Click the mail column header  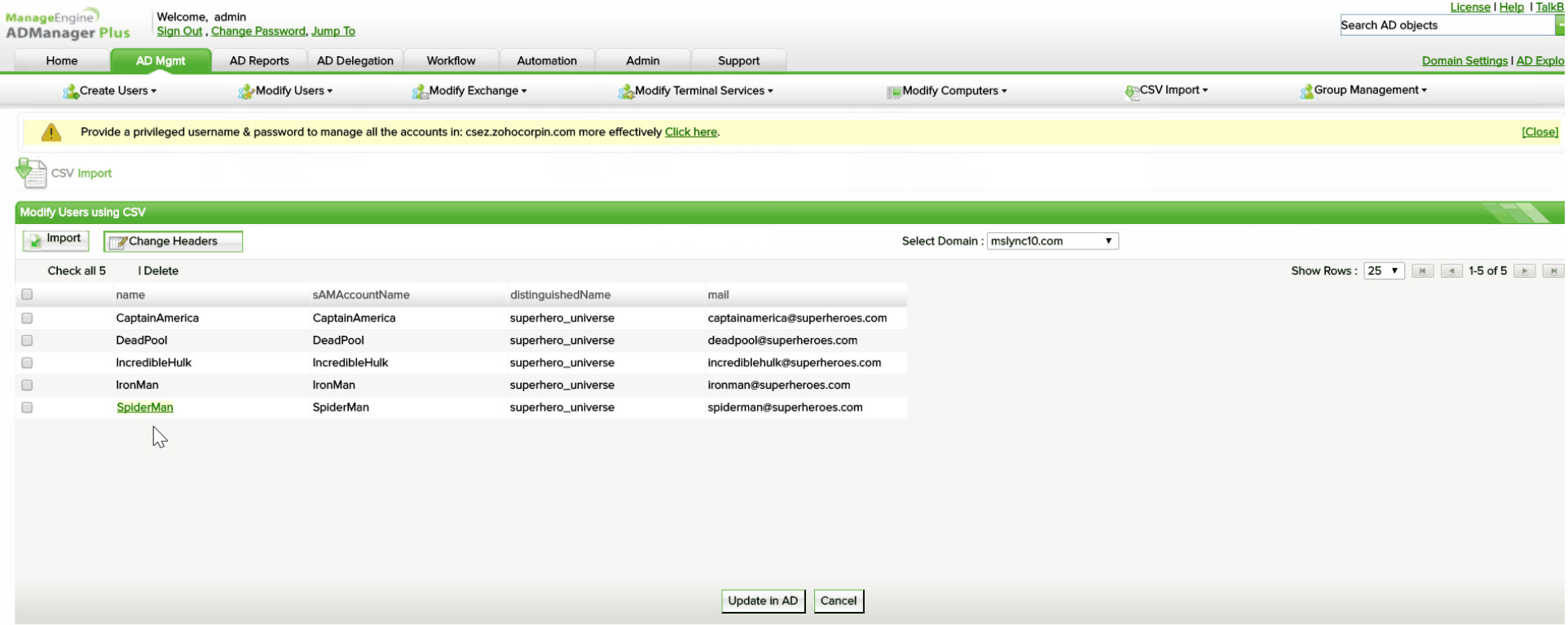click(719, 295)
